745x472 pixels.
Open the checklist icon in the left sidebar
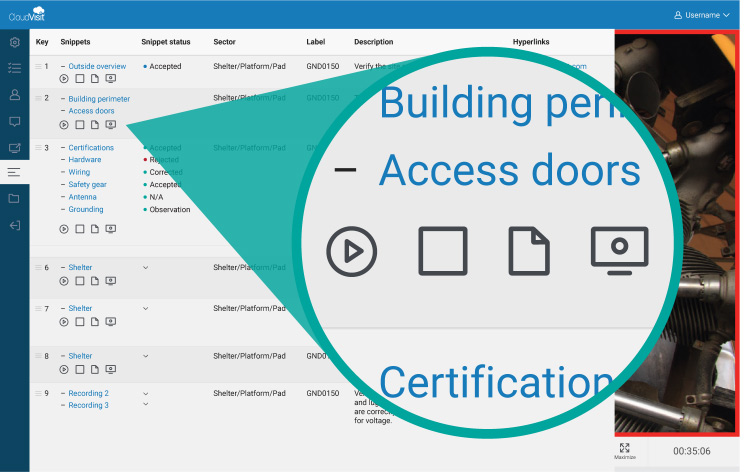pos(15,68)
